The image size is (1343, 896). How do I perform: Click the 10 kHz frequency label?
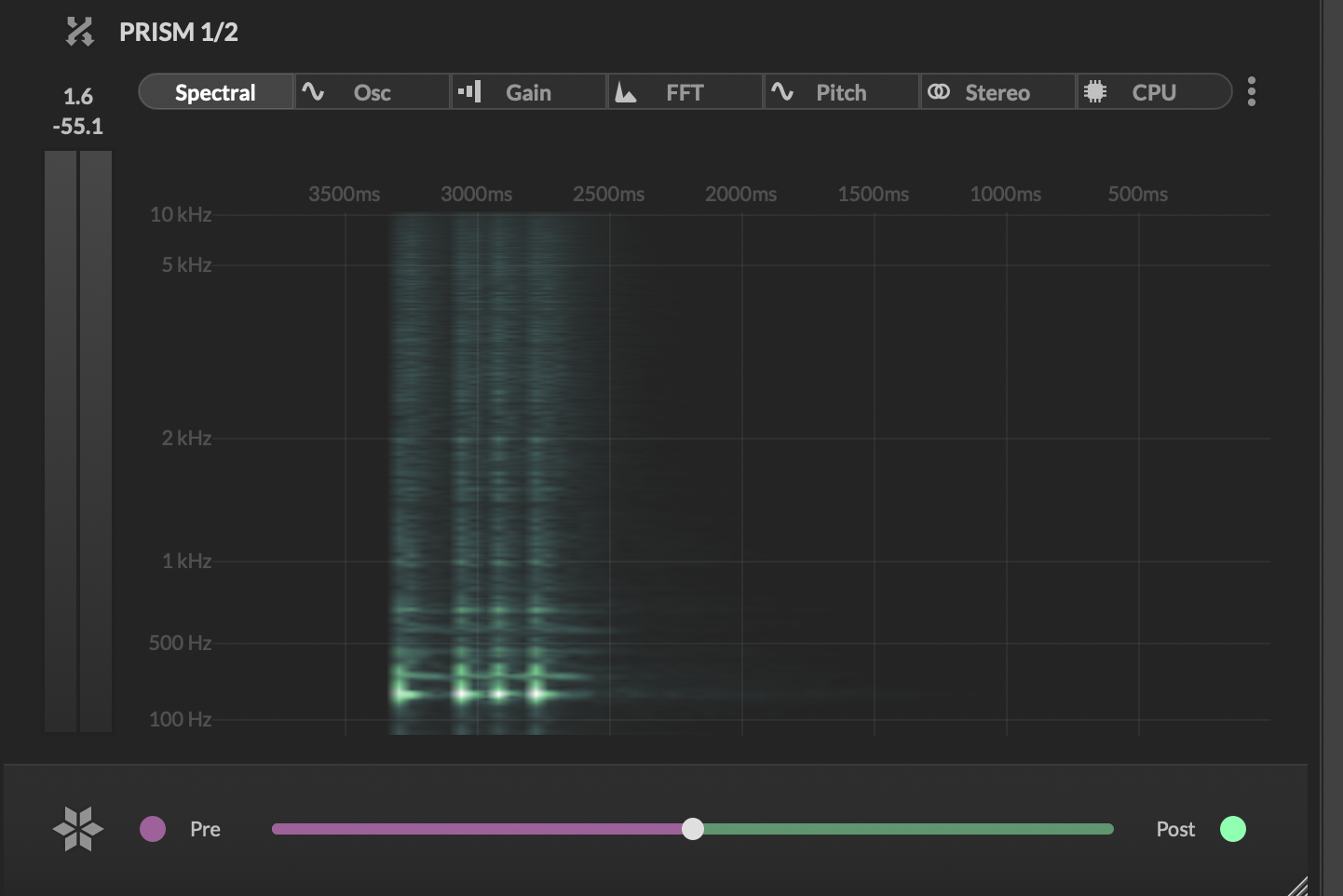(x=181, y=214)
